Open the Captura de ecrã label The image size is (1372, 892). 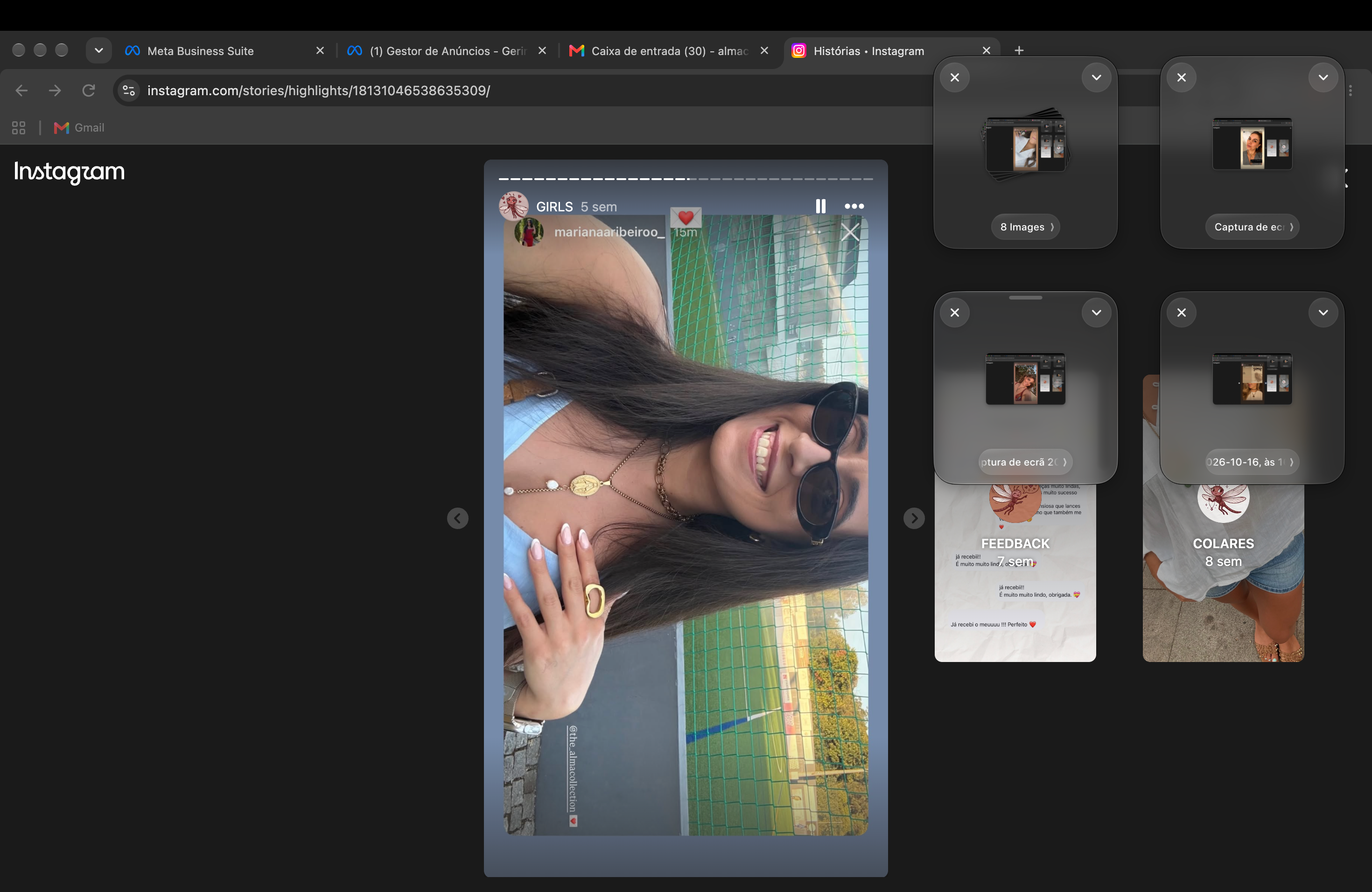1252,227
